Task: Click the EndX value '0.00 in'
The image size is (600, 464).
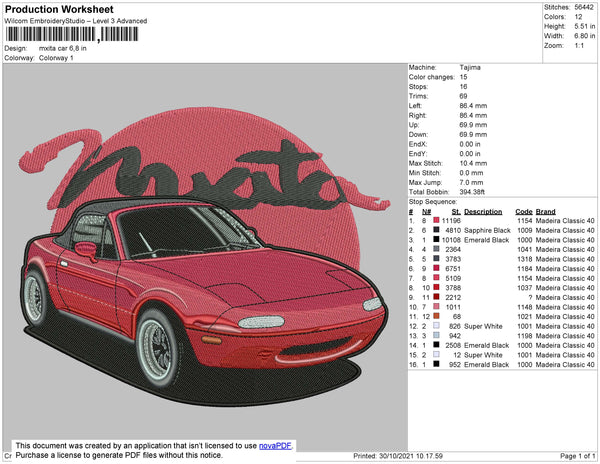Action: 470,144
